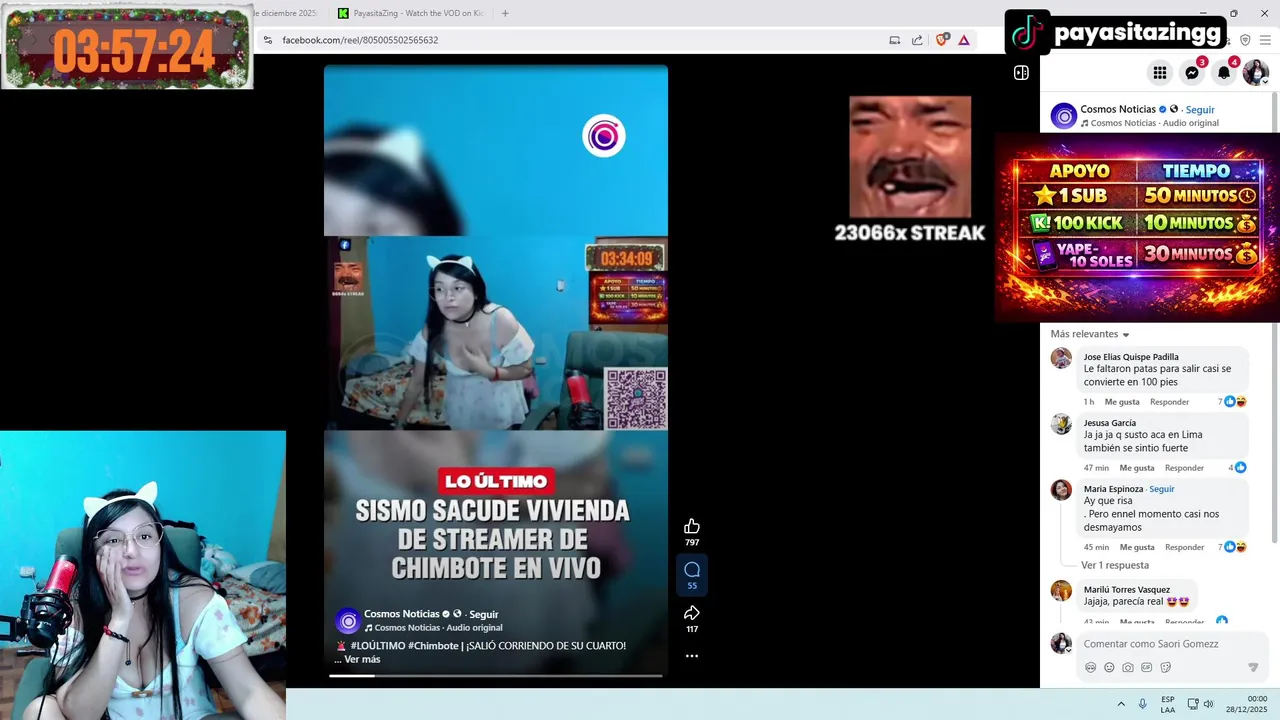Collapse the reel side panel icon
Image resolution: width=1280 pixels, height=720 pixels.
click(x=1021, y=72)
